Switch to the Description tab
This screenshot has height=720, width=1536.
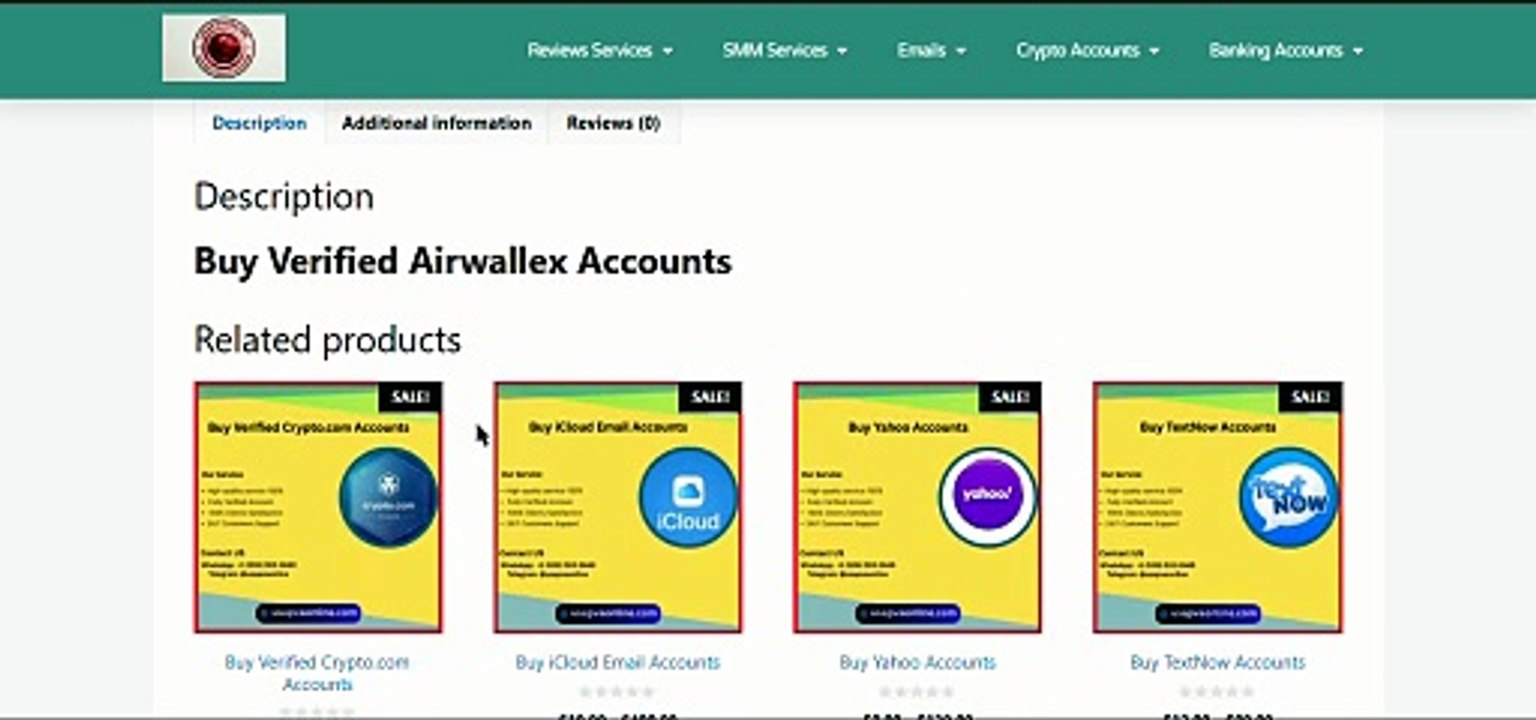[259, 123]
